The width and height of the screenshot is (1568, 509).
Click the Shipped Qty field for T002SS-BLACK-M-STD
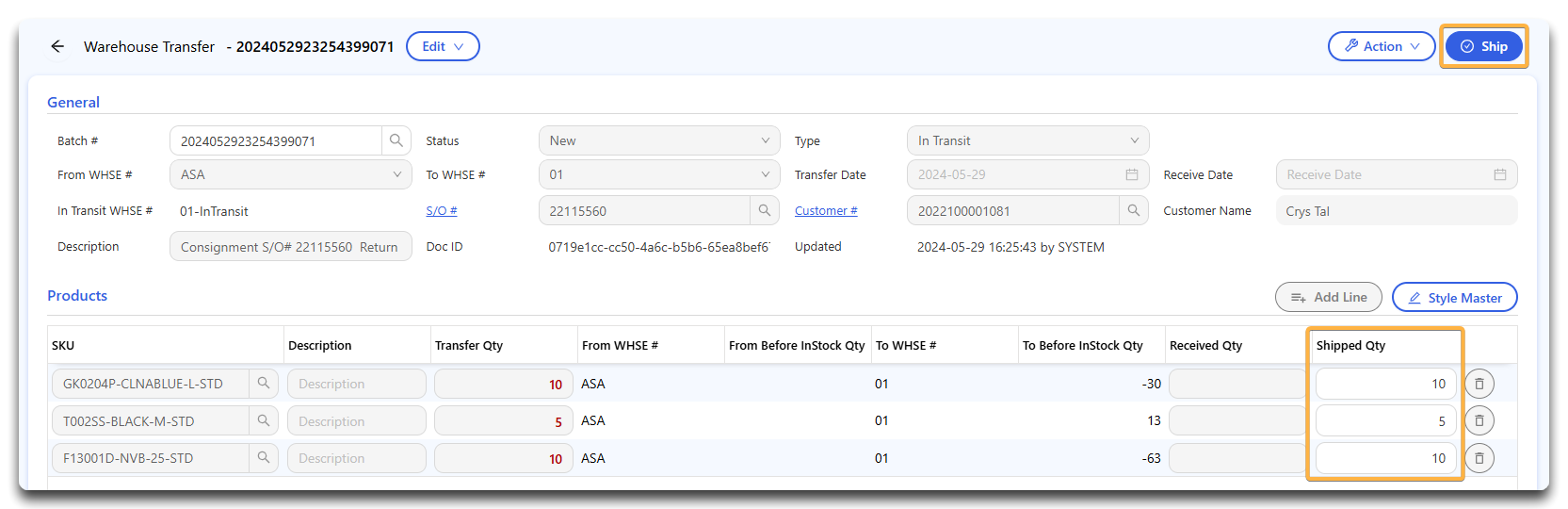pyautogui.click(x=1385, y=421)
